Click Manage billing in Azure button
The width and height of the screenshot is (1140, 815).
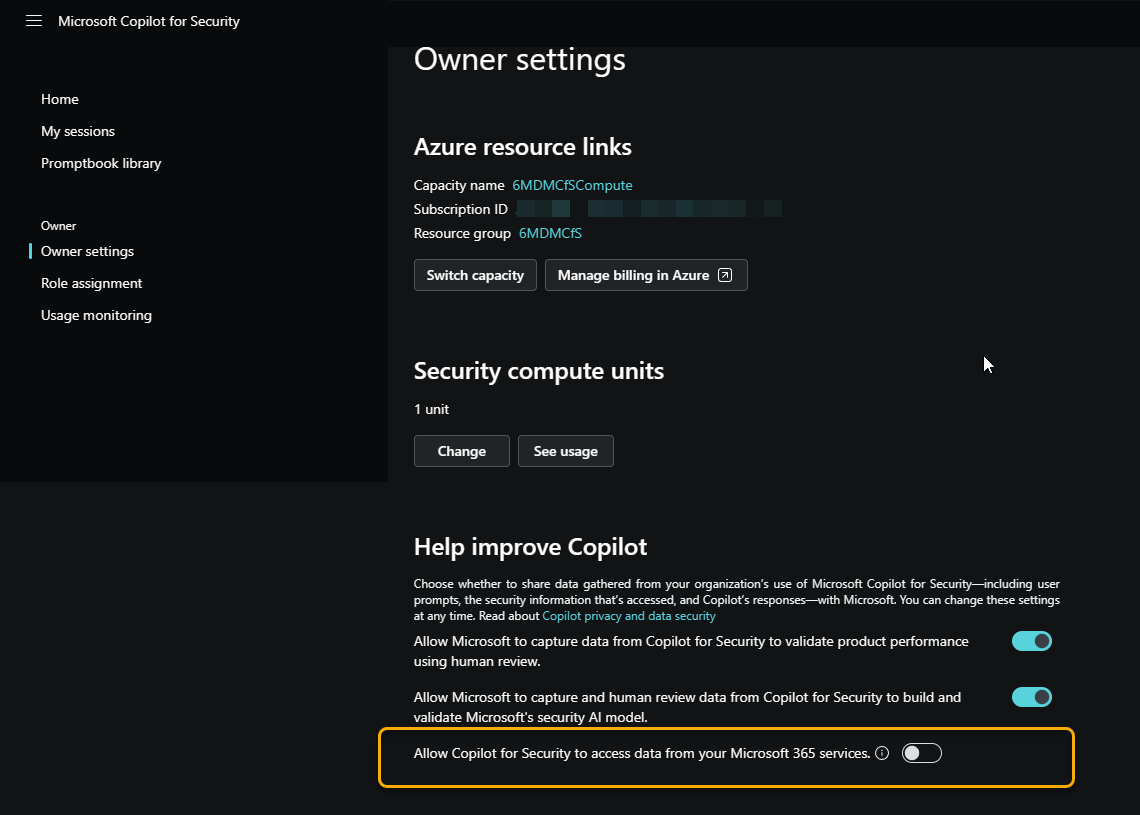[646, 275]
